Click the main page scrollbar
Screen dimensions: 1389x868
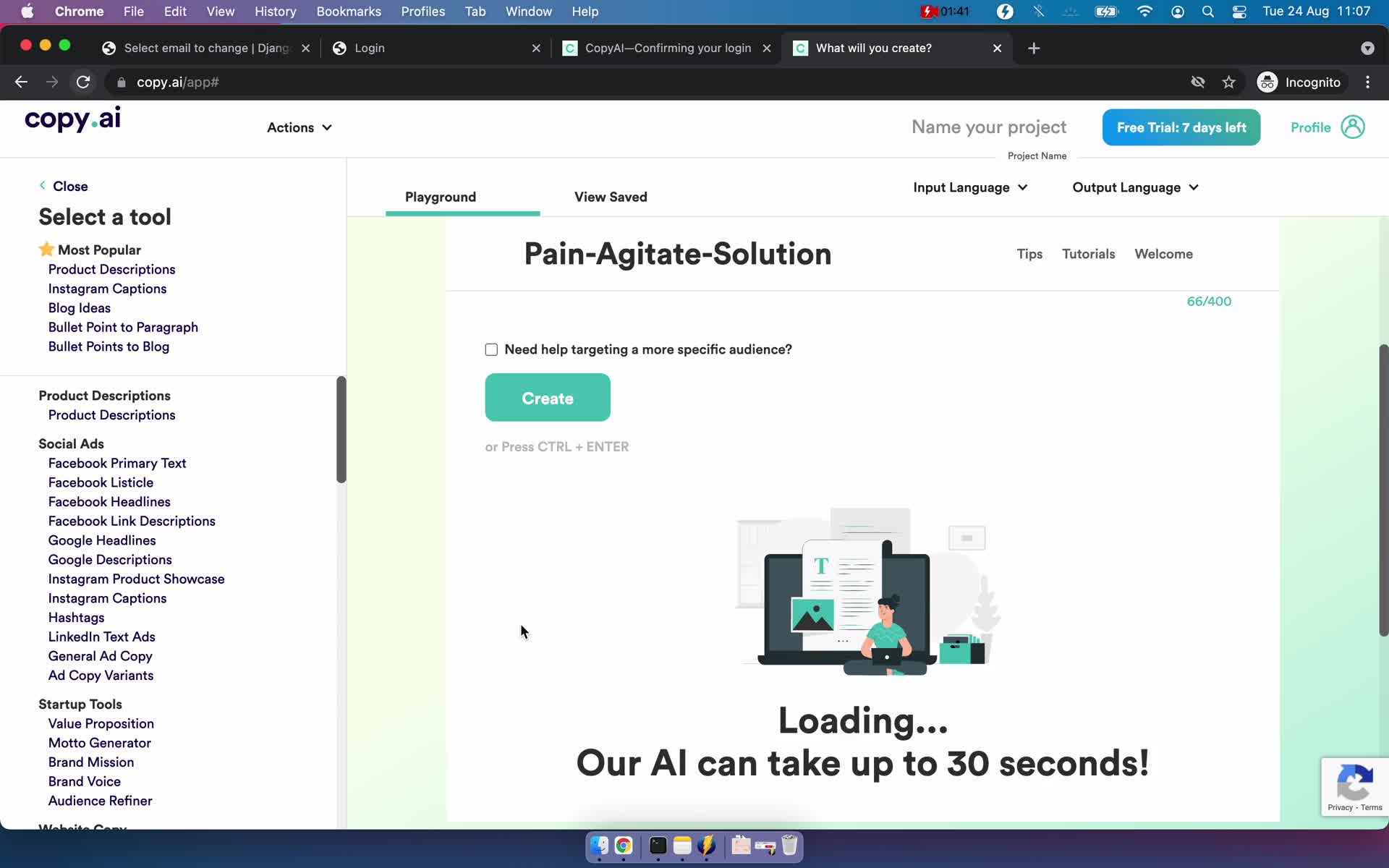click(1383, 490)
